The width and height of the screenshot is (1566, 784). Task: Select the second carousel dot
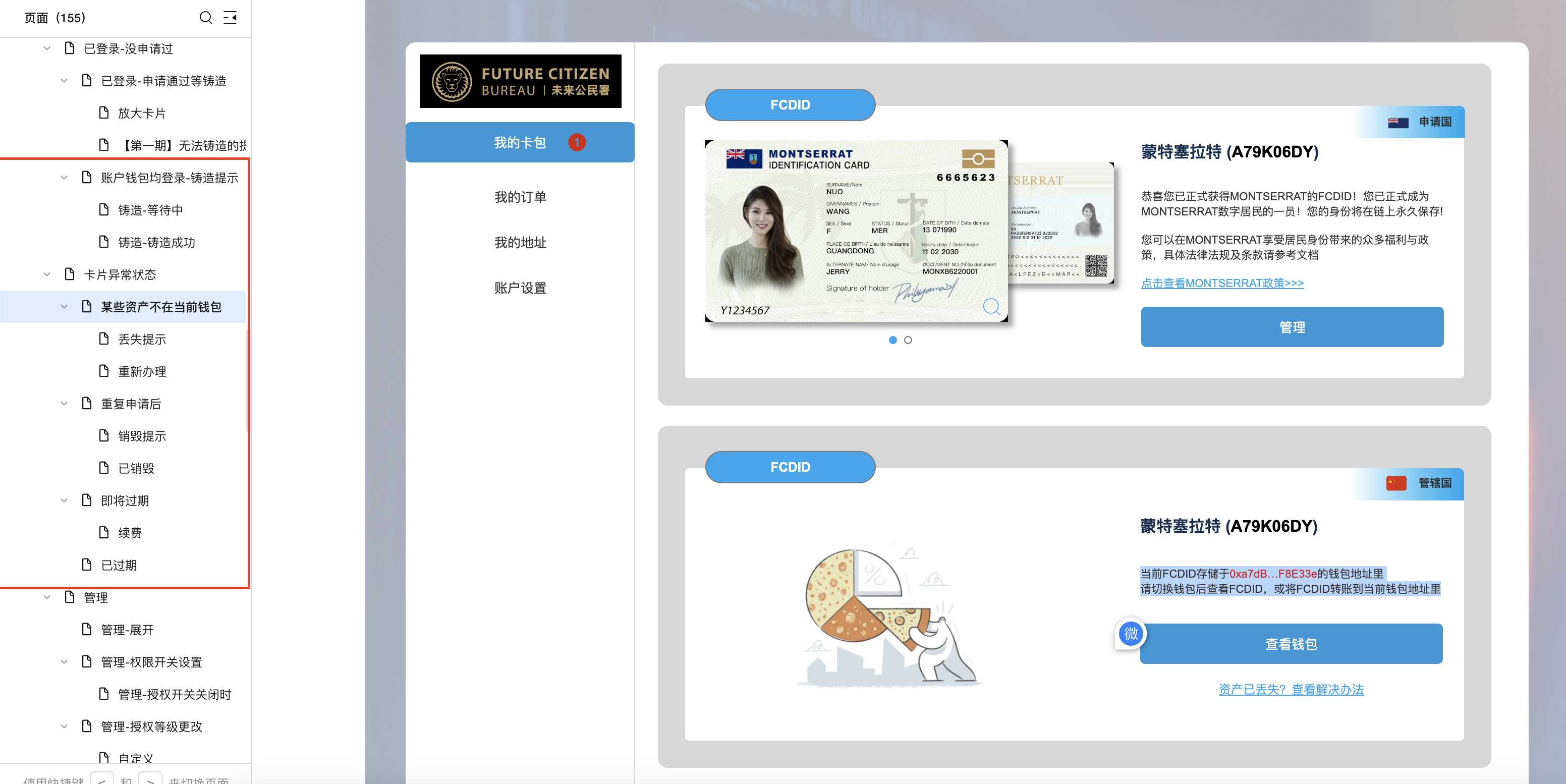[x=908, y=341]
